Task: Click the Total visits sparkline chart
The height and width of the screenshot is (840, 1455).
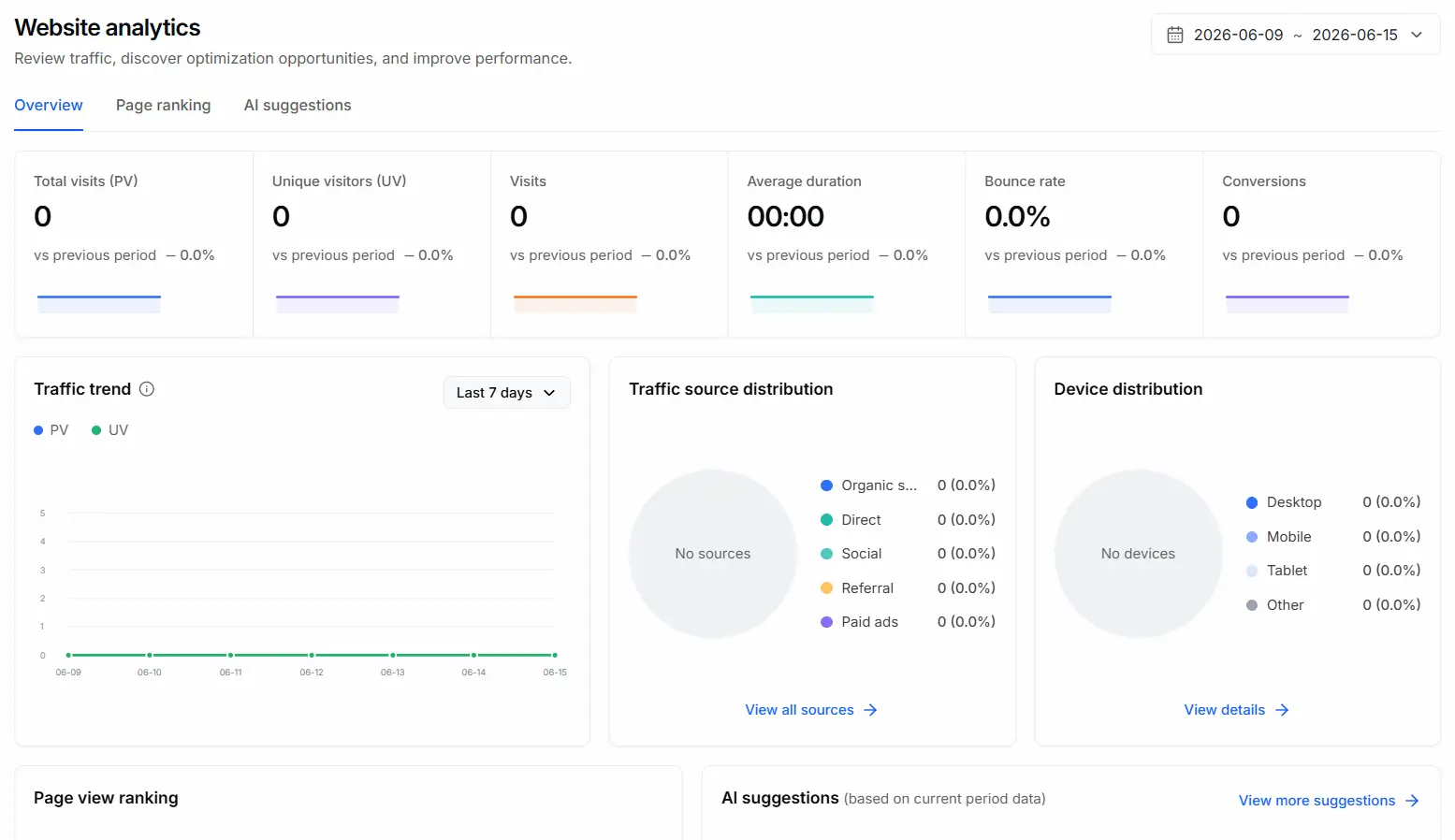Action: click(99, 304)
